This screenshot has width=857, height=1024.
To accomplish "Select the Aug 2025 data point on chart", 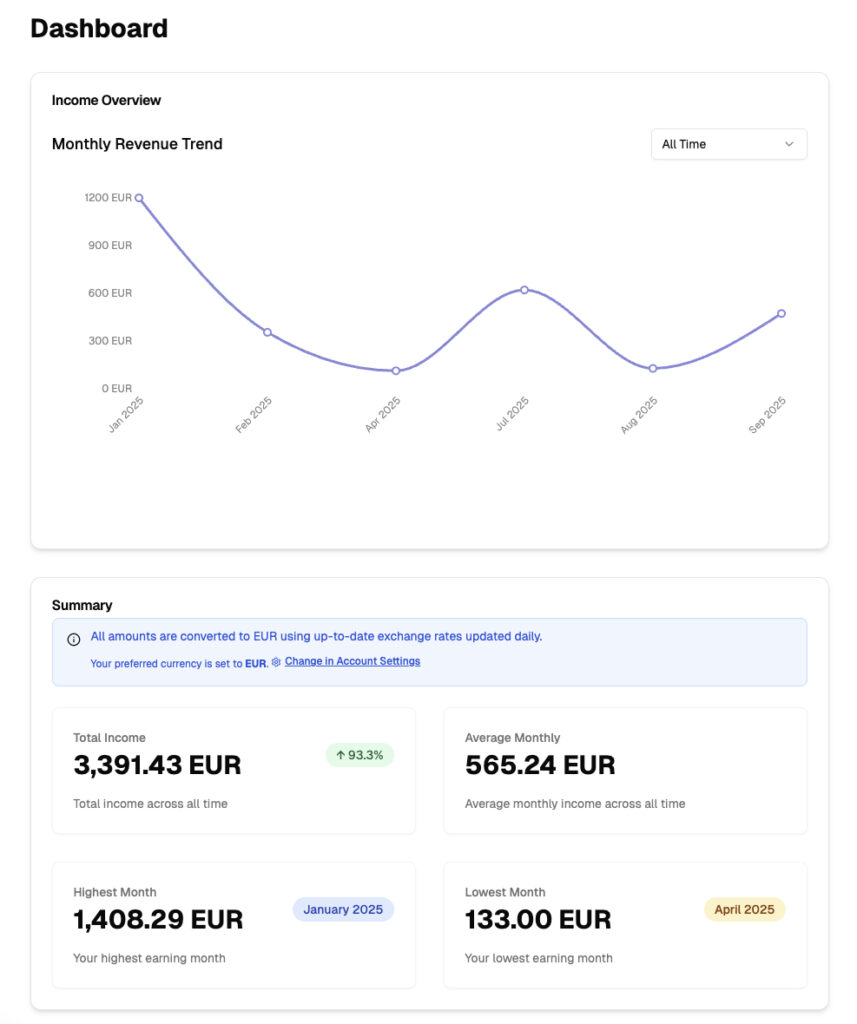I will [653, 369].
